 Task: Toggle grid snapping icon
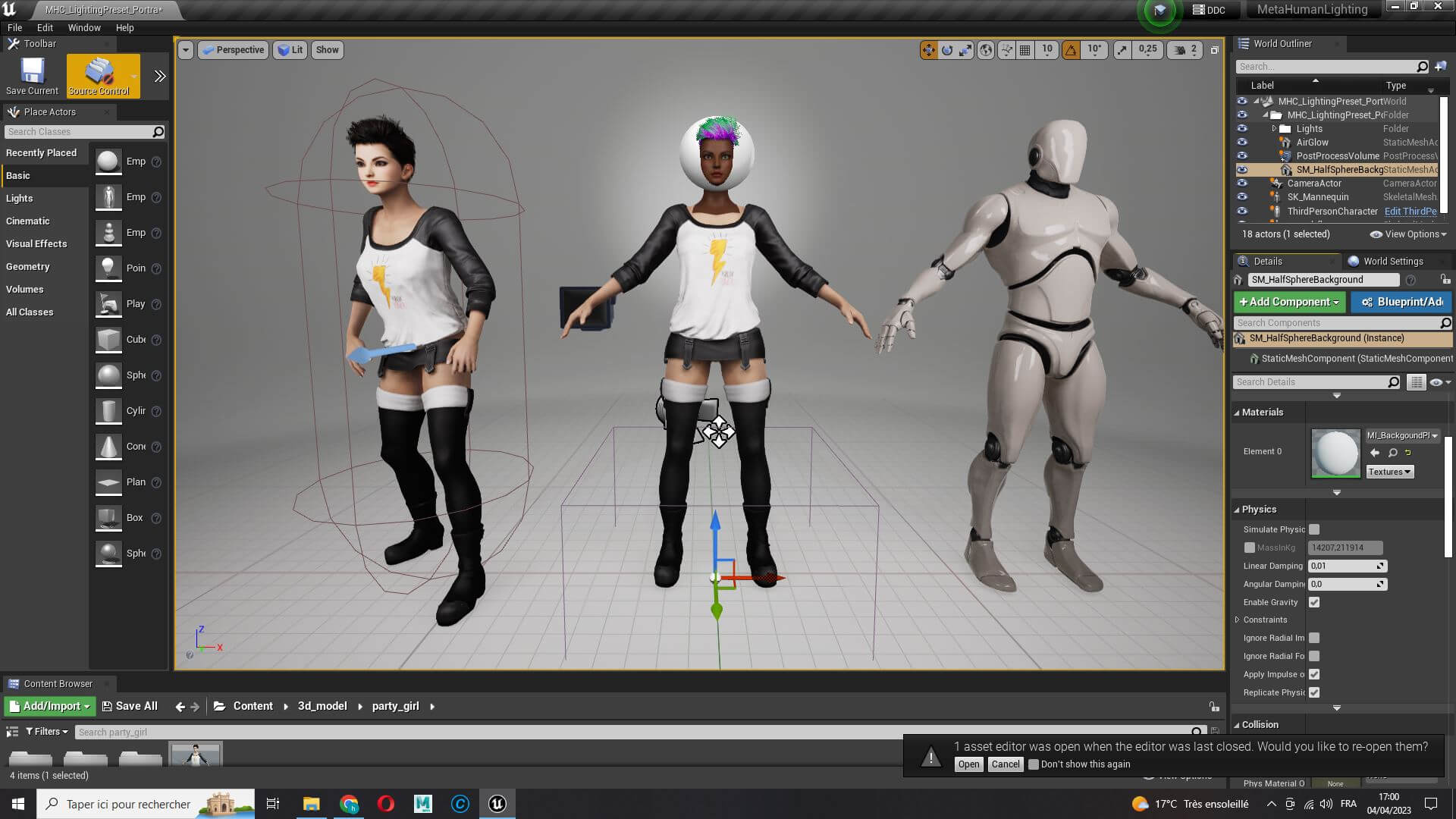(x=1025, y=50)
